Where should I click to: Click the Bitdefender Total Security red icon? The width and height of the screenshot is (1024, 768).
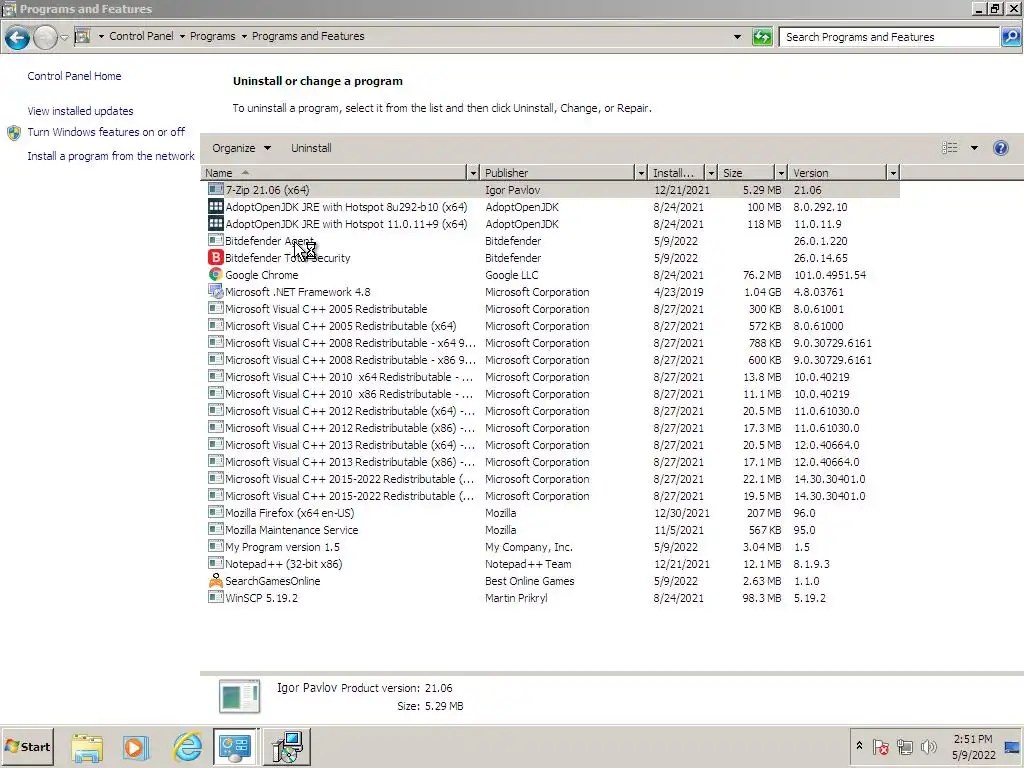[x=216, y=257]
